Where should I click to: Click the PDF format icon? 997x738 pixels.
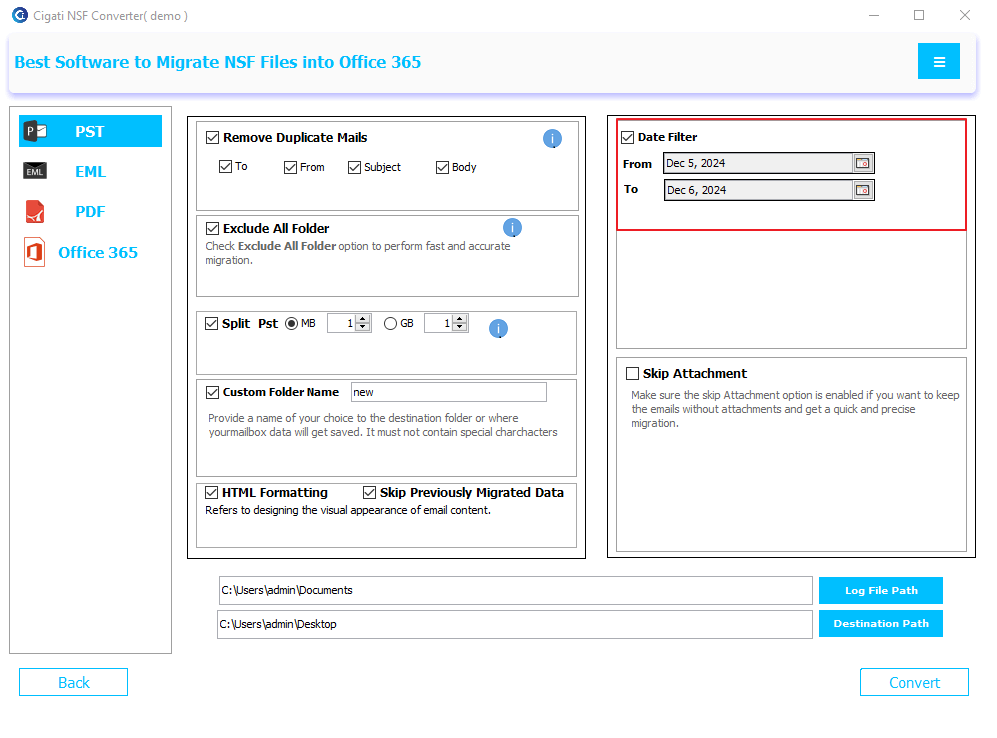[35, 212]
